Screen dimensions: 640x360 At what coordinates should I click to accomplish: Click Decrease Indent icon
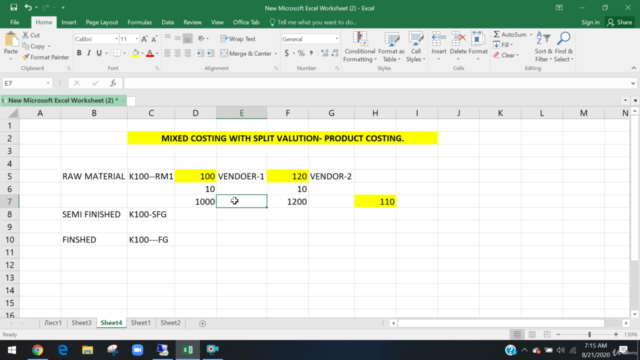(x=200, y=53)
